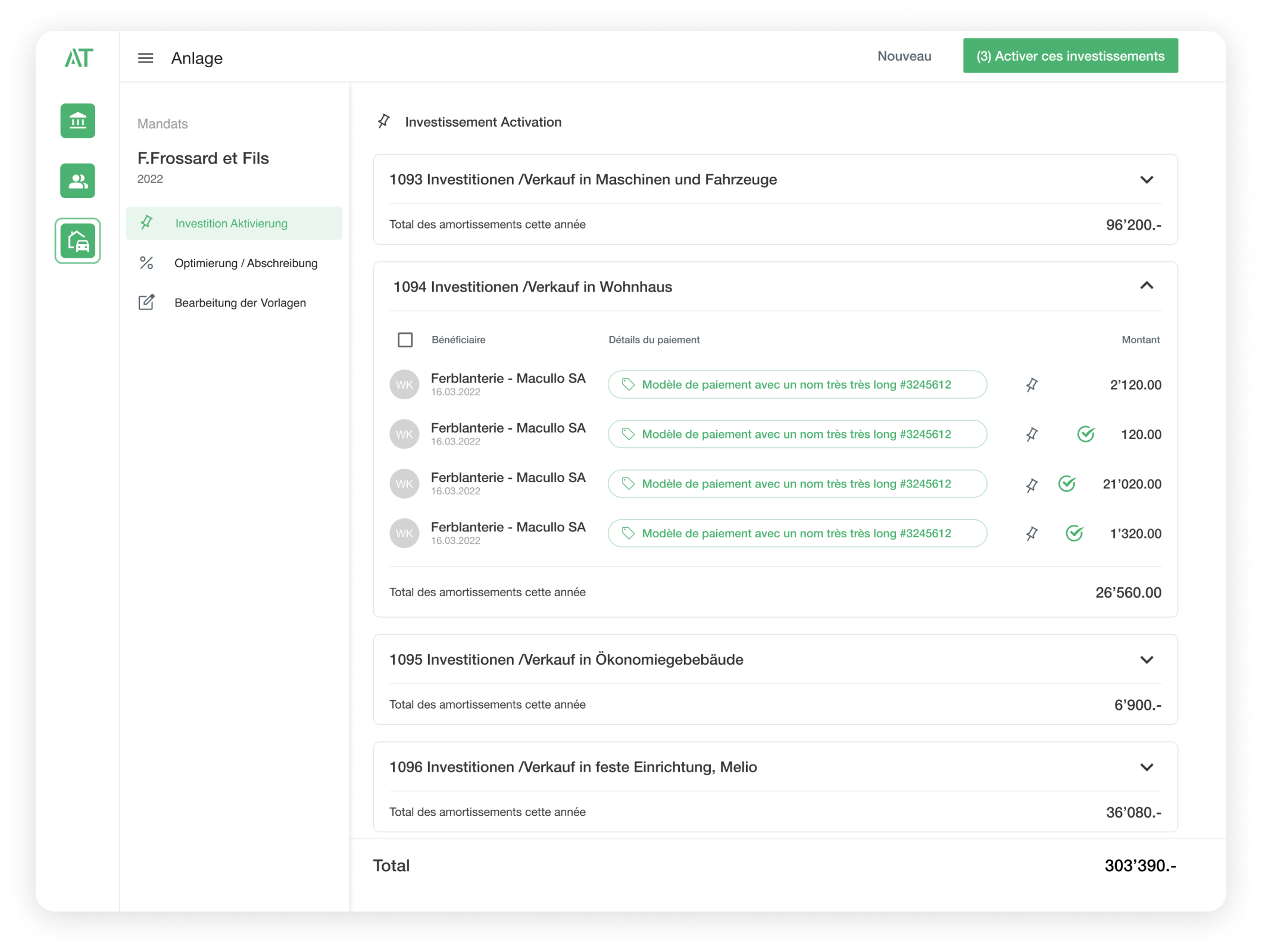Screen dimensions: 1262x952
Task: Open payment model tag on the 120.00 row
Action: tap(797, 434)
